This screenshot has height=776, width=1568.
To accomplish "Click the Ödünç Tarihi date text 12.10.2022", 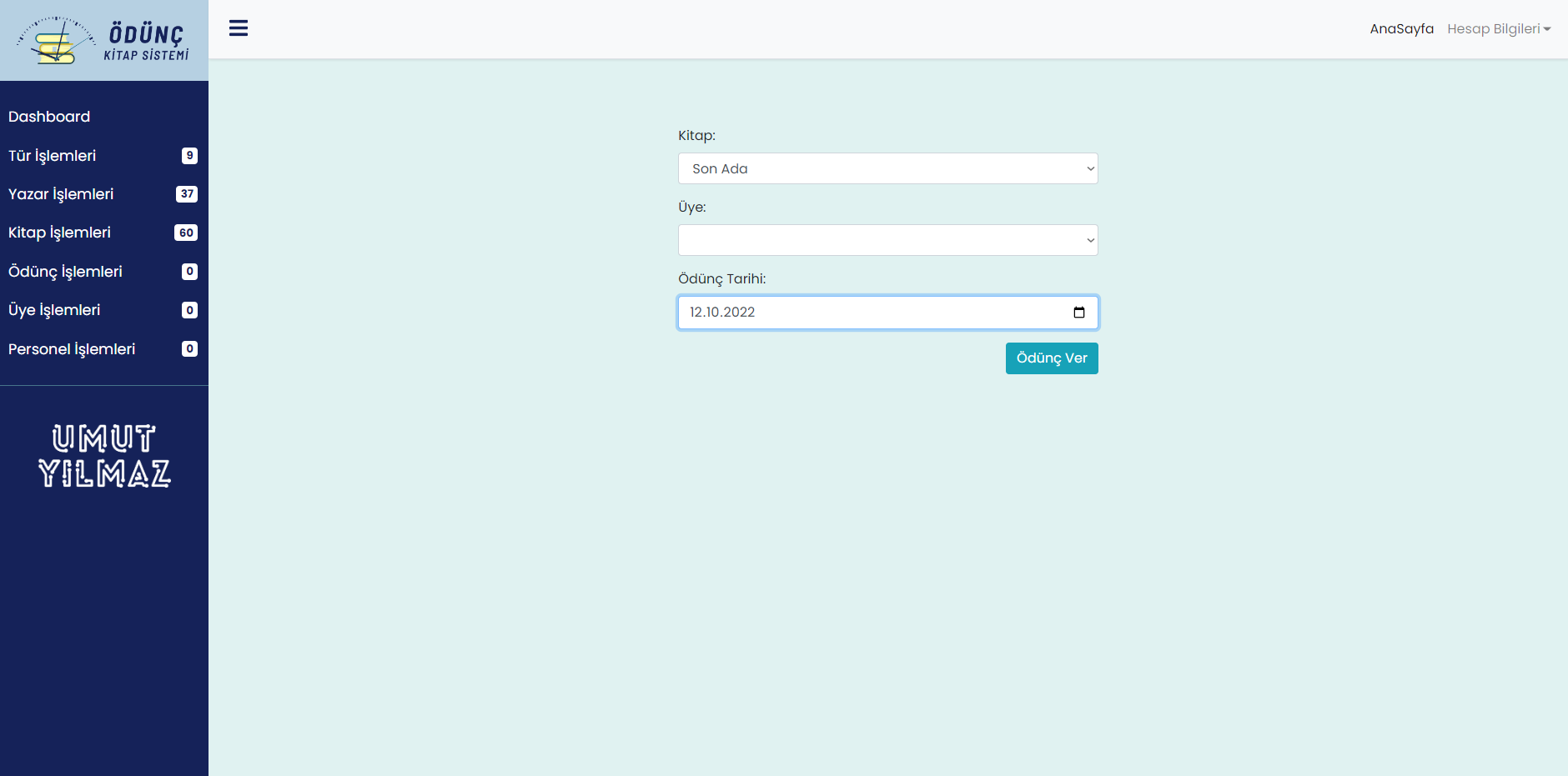I will click(x=722, y=313).
